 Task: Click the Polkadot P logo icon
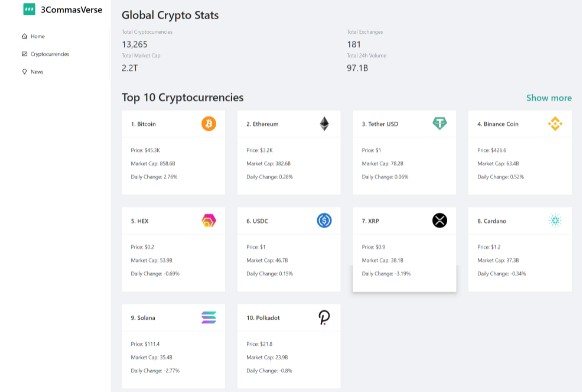coord(324,317)
